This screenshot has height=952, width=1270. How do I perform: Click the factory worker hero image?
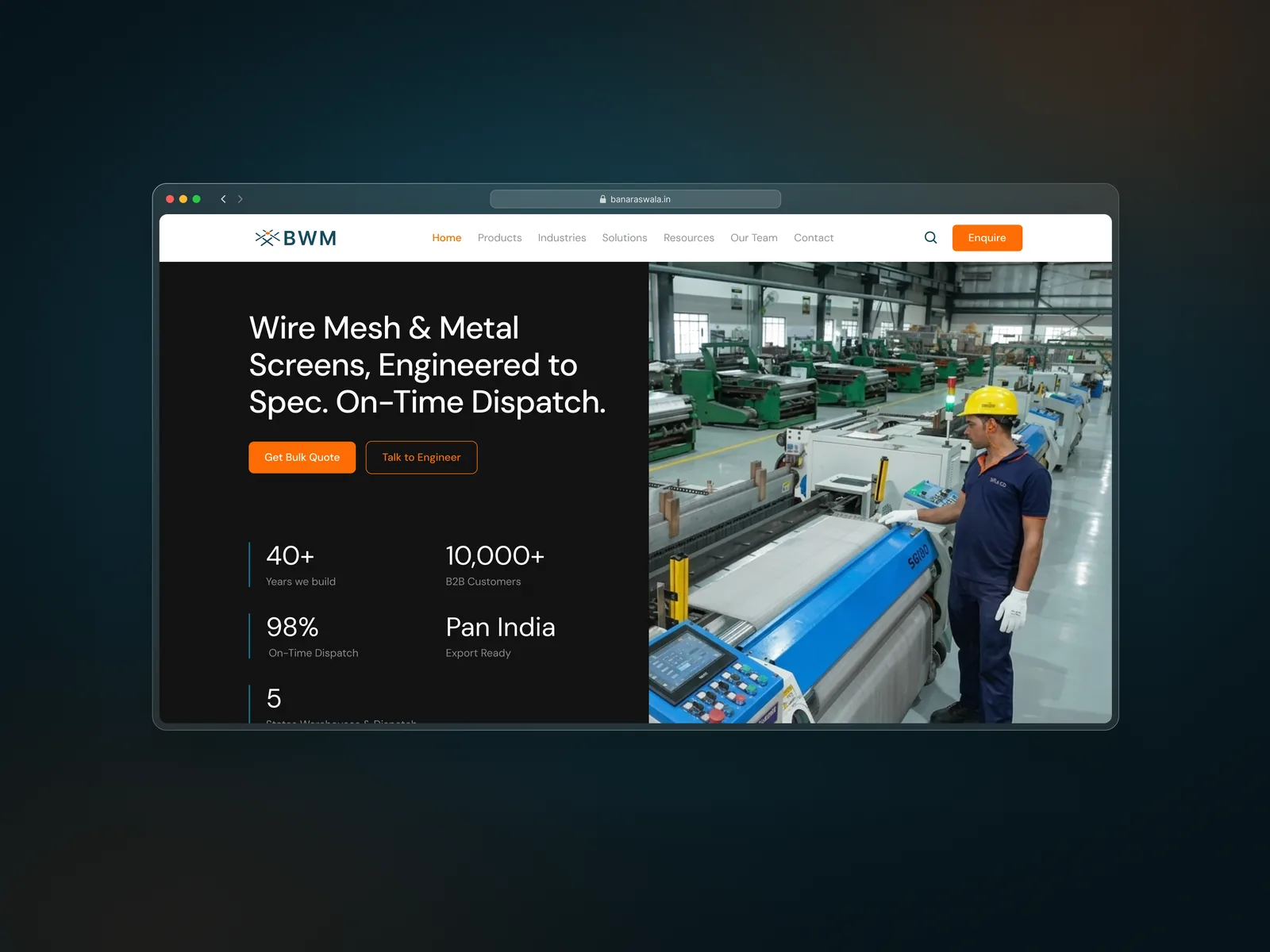click(x=880, y=493)
